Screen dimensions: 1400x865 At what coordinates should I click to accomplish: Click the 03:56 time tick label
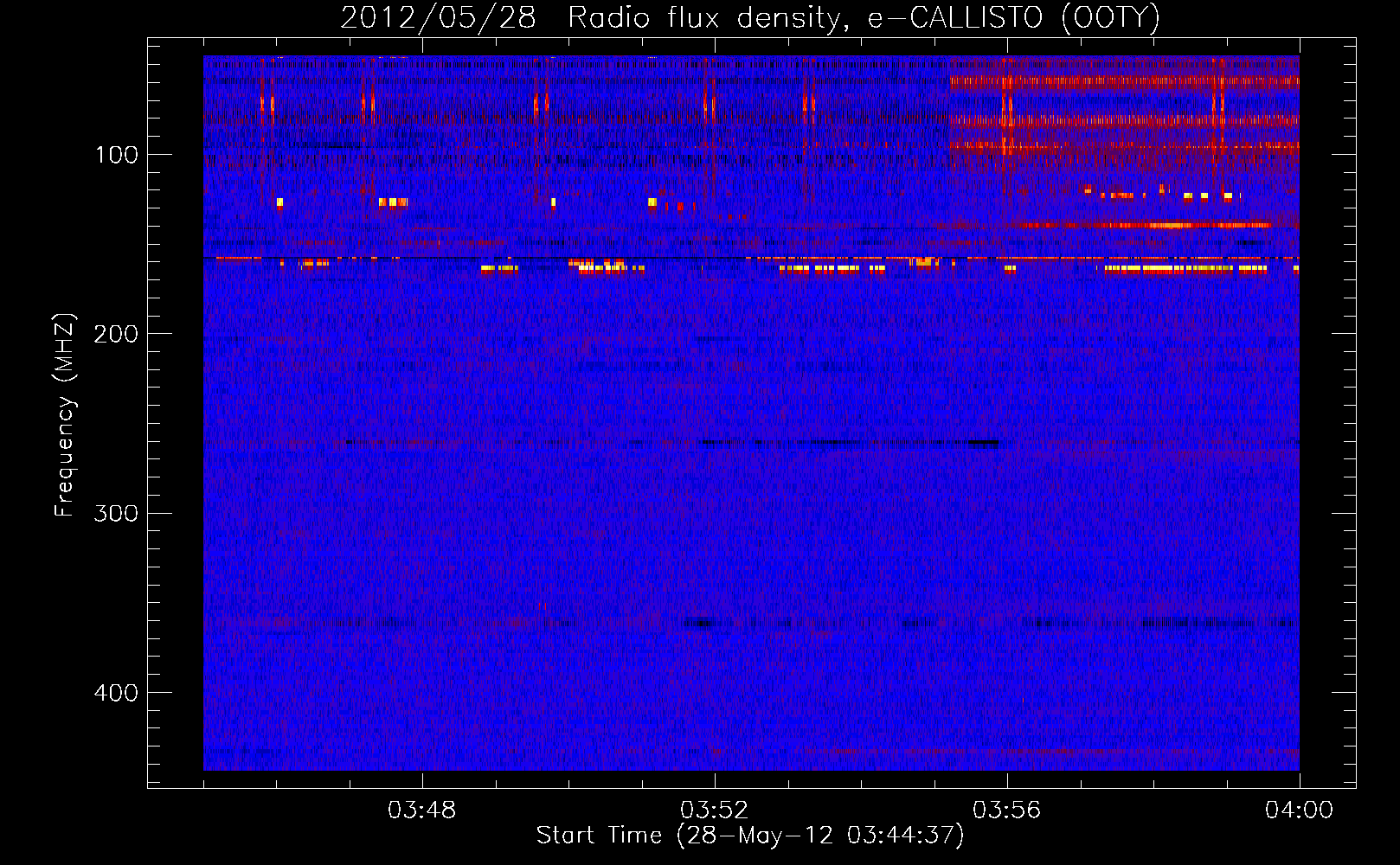(x=1006, y=811)
